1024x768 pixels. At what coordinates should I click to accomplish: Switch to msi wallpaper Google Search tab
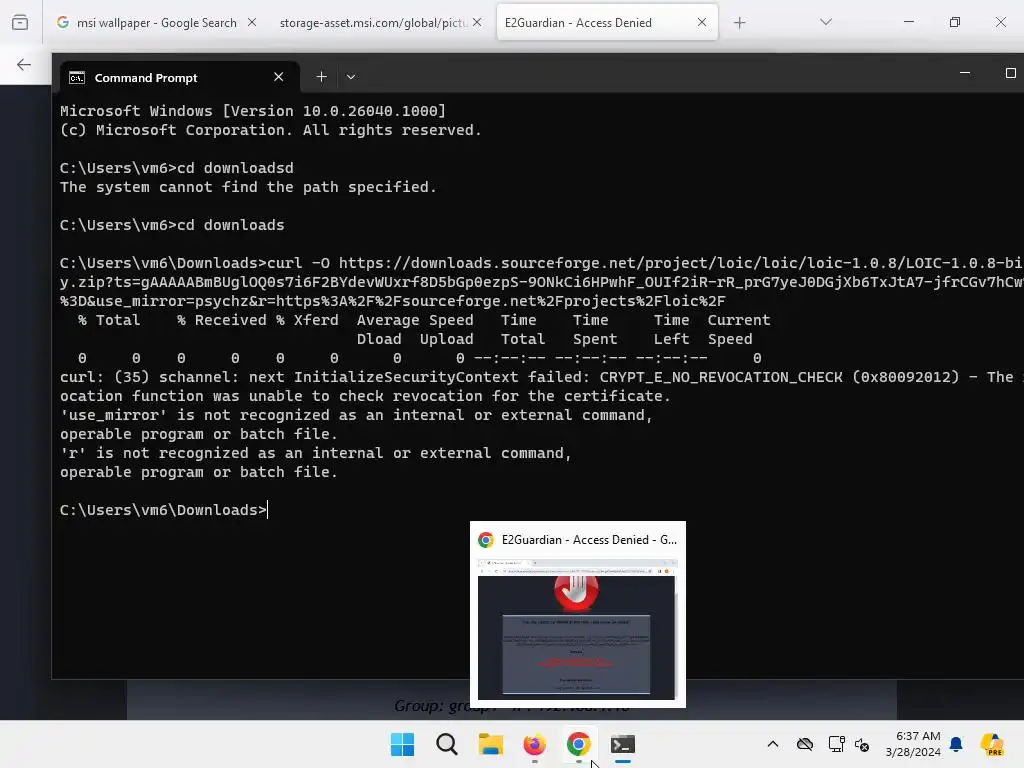(x=157, y=23)
